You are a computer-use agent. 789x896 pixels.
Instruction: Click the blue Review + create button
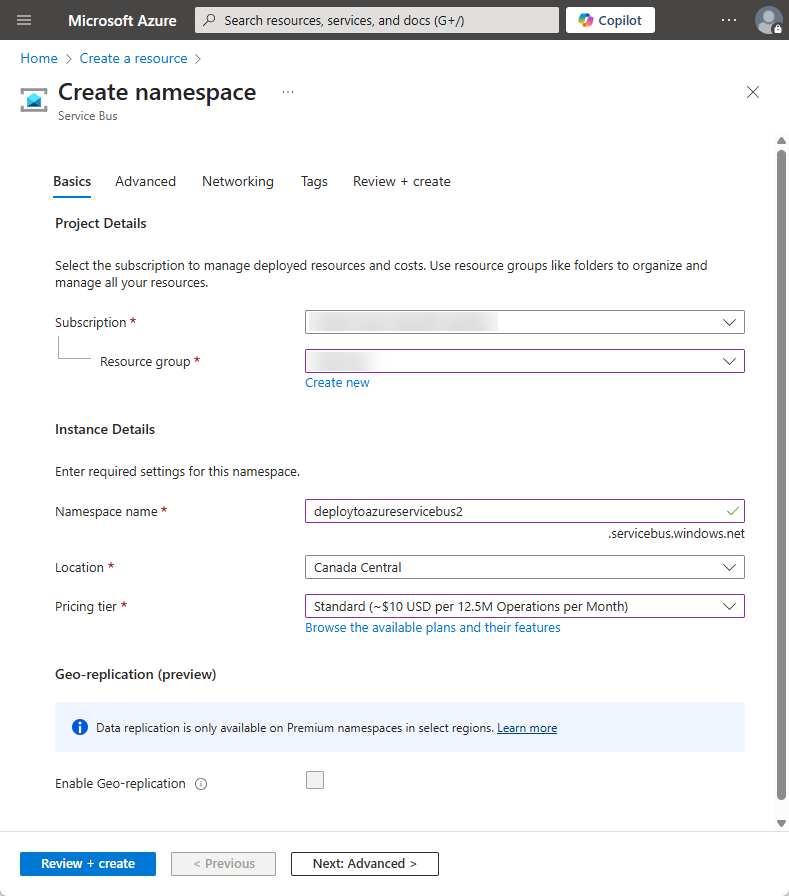click(x=88, y=863)
